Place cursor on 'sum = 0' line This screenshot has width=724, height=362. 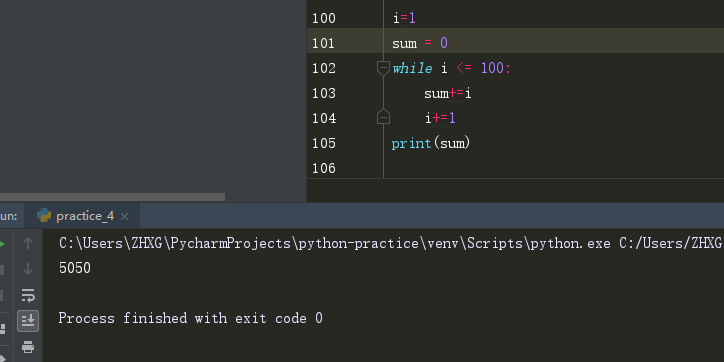coord(420,43)
